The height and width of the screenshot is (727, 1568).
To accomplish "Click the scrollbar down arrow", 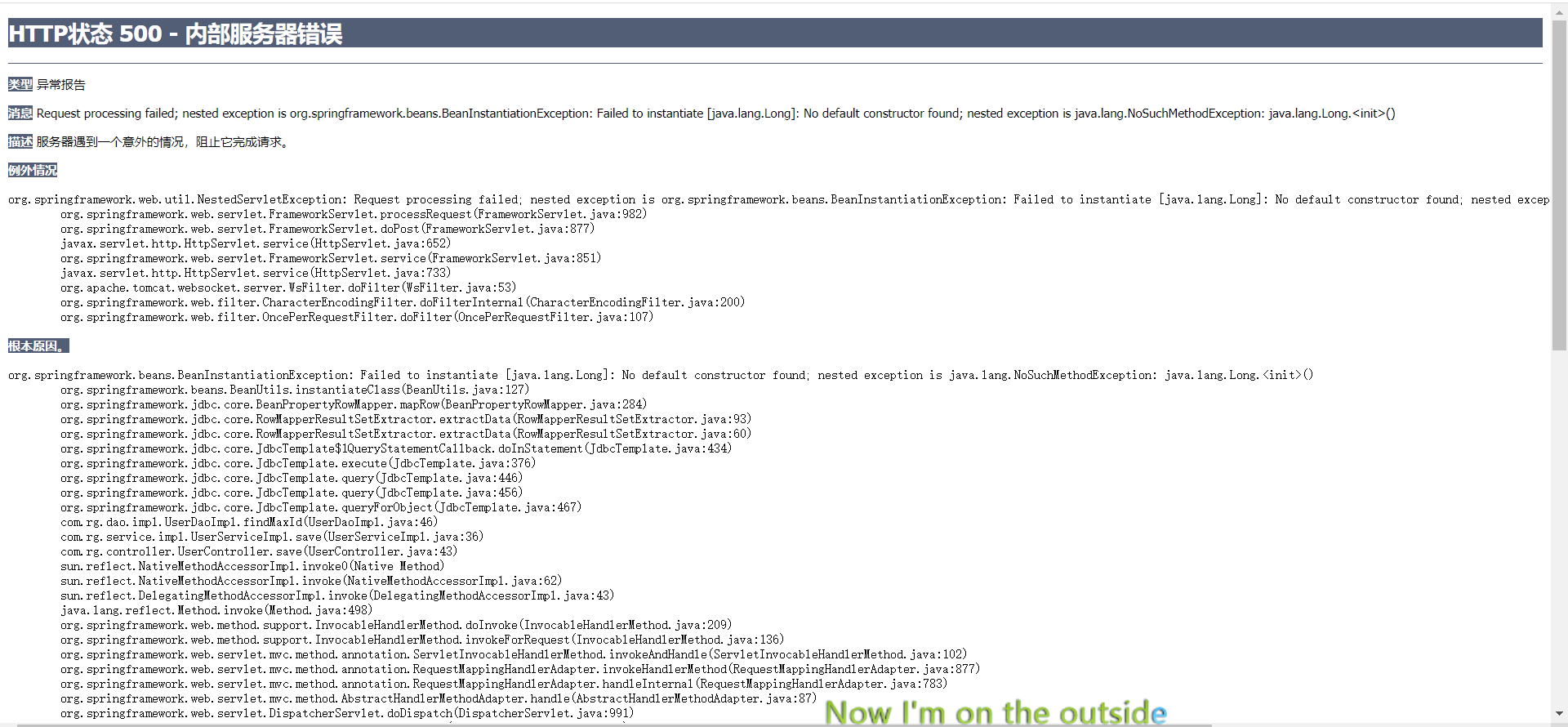I will pos(1559,714).
